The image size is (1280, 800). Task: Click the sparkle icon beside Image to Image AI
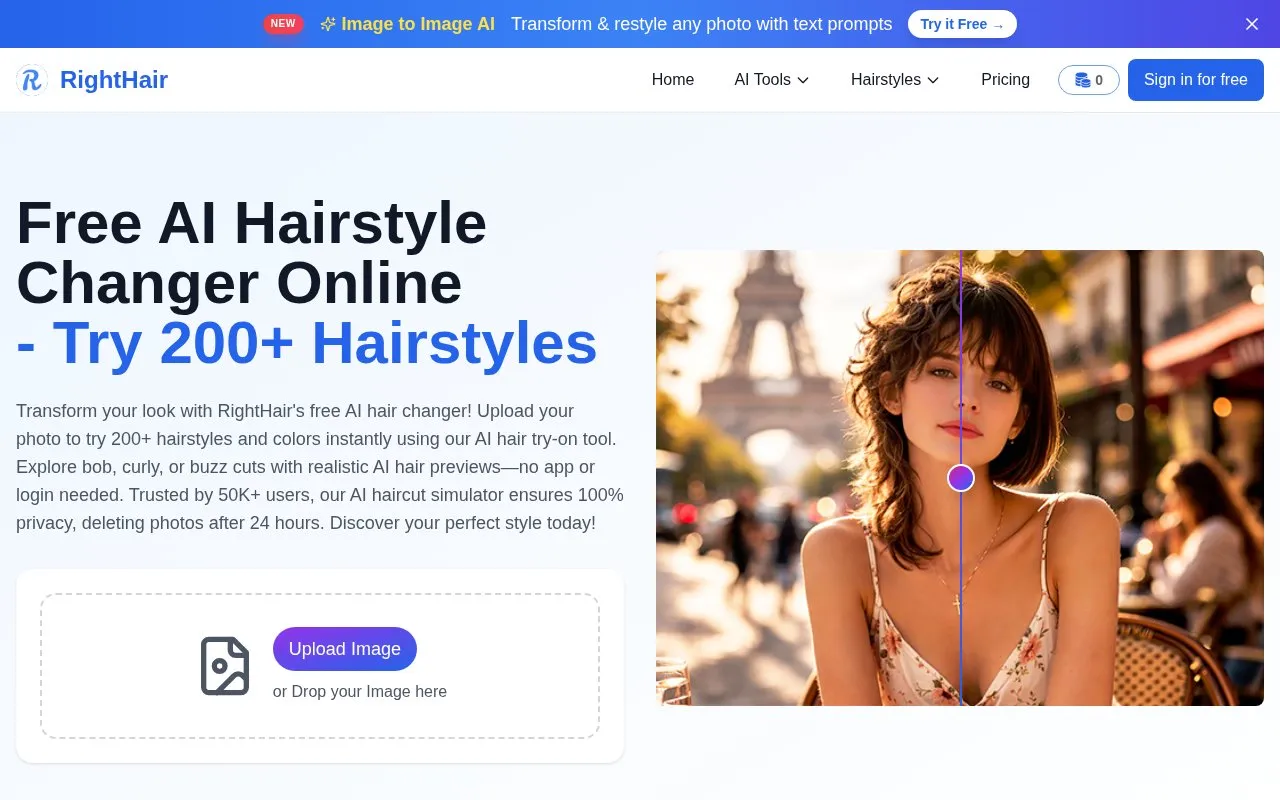[x=328, y=24]
